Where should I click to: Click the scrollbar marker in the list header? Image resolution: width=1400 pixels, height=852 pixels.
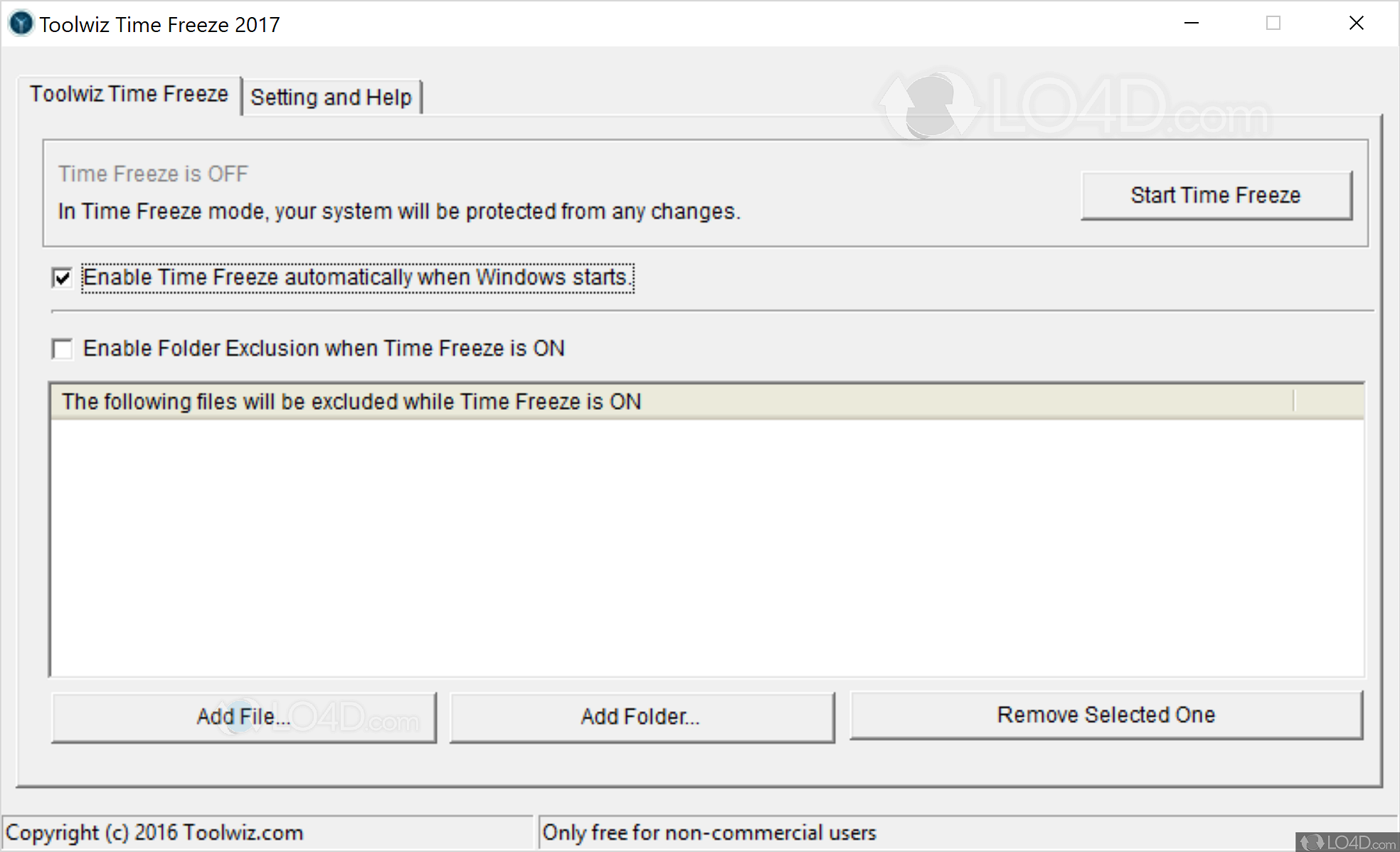tap(1295, 401)
